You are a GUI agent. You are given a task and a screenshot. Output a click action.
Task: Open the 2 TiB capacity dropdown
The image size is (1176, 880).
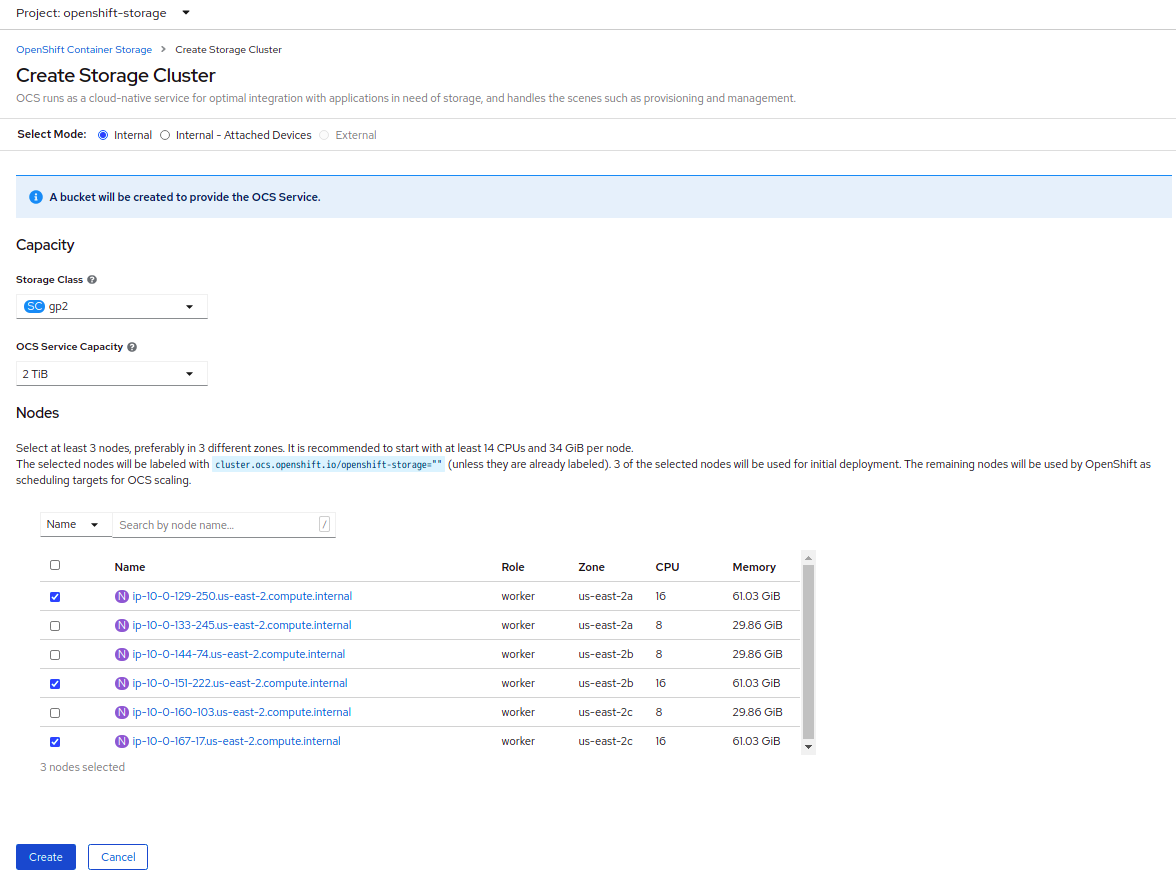click(x=112, y=374)
